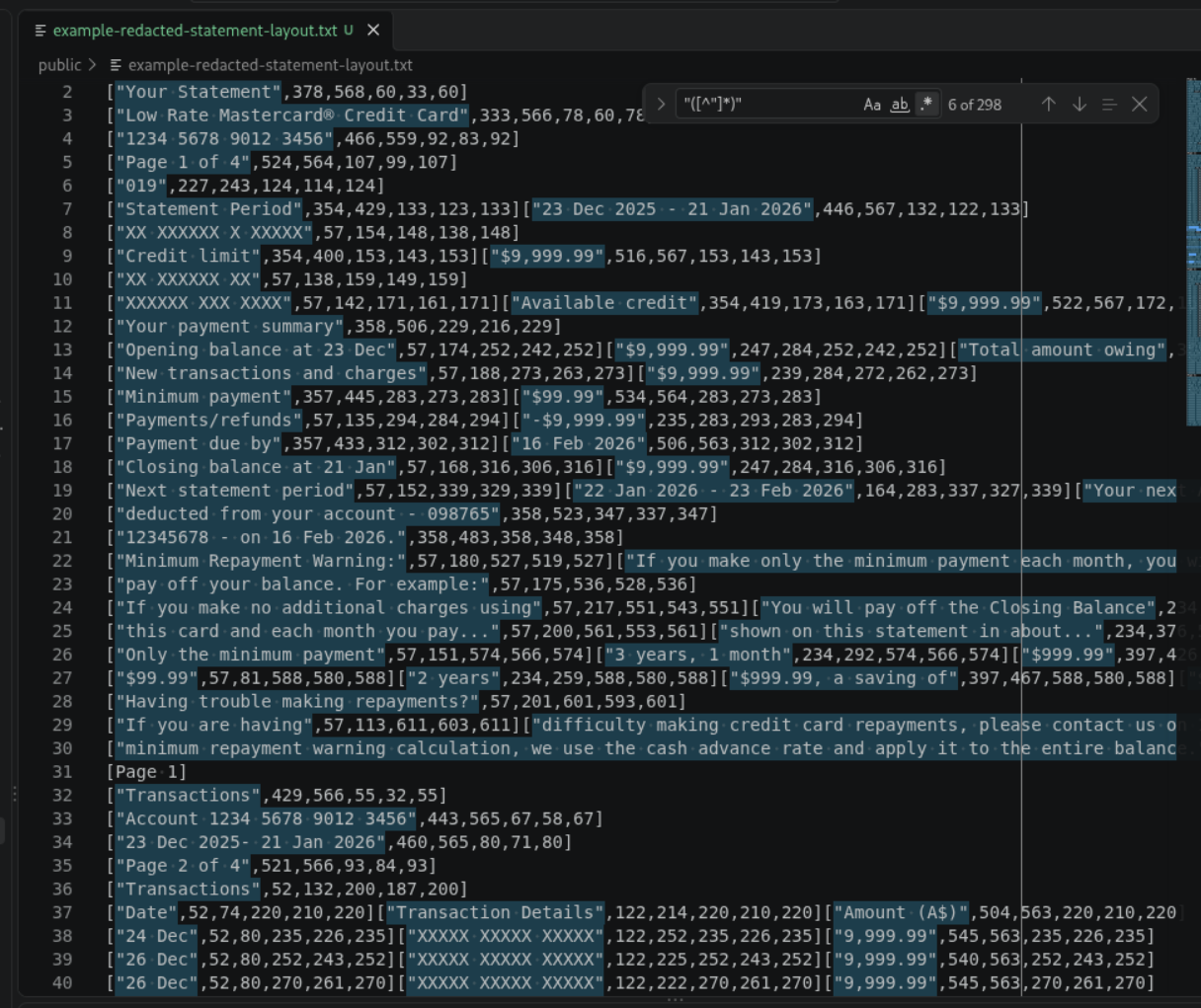Close the example-redacted-statement-layout.txt tab
This screenshot has width=1201, height=1008.
tap(373, 31)
